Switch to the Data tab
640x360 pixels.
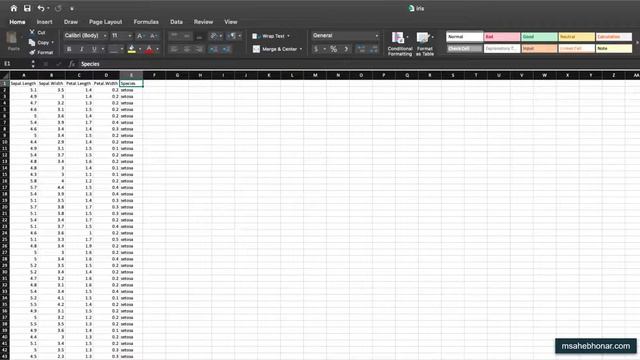[x=176, y=22]
